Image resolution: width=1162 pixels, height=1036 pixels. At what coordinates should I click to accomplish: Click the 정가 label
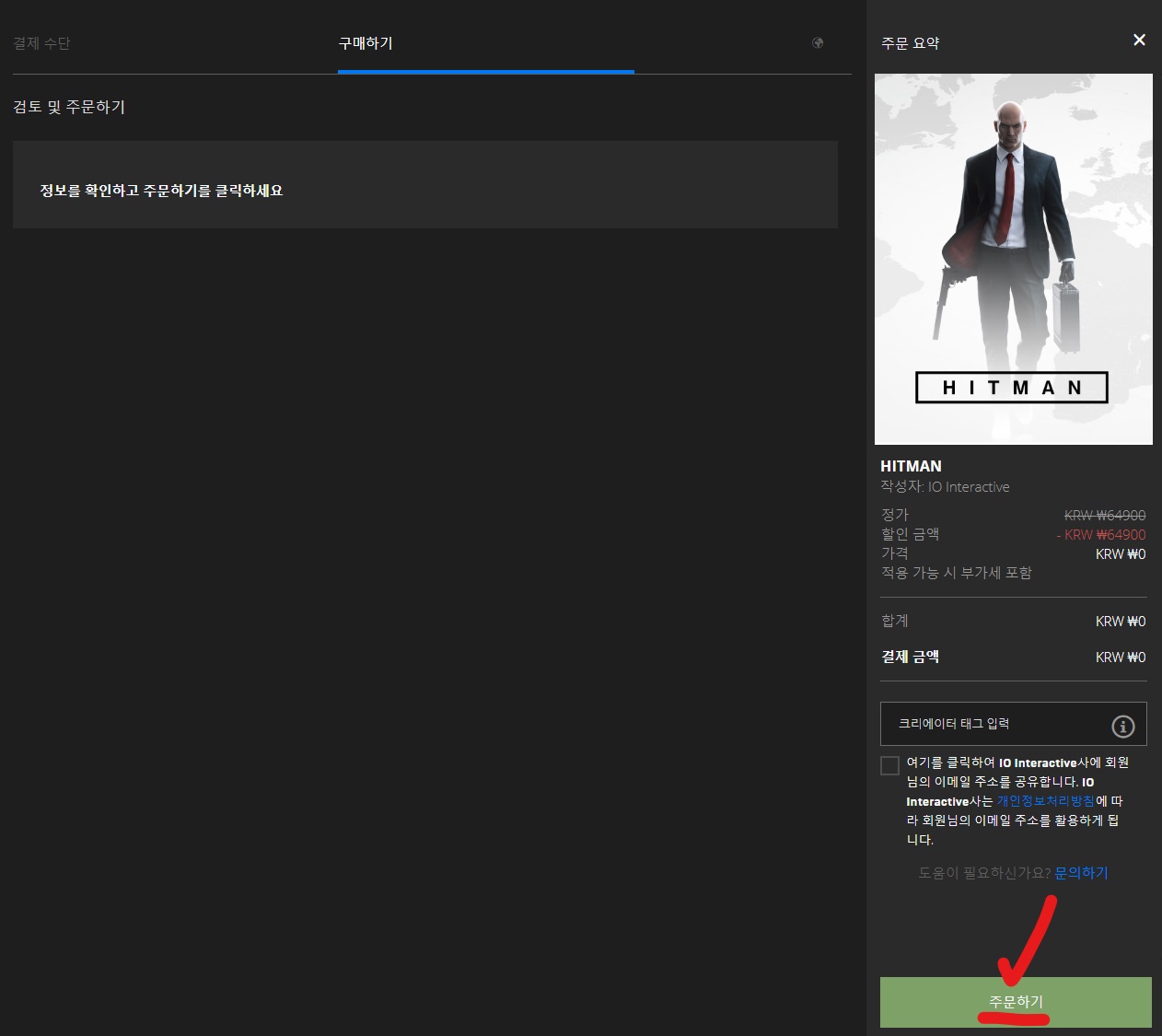[895, 515]
